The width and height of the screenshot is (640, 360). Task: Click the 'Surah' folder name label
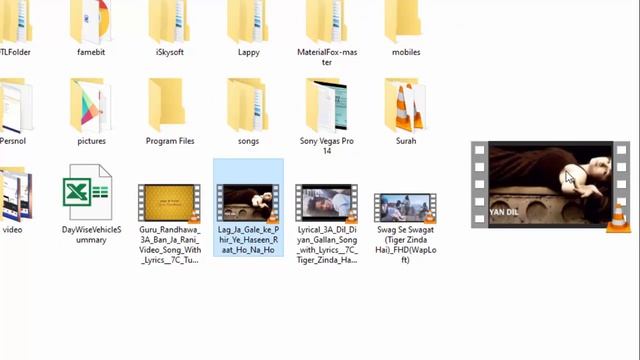point(406,141)
